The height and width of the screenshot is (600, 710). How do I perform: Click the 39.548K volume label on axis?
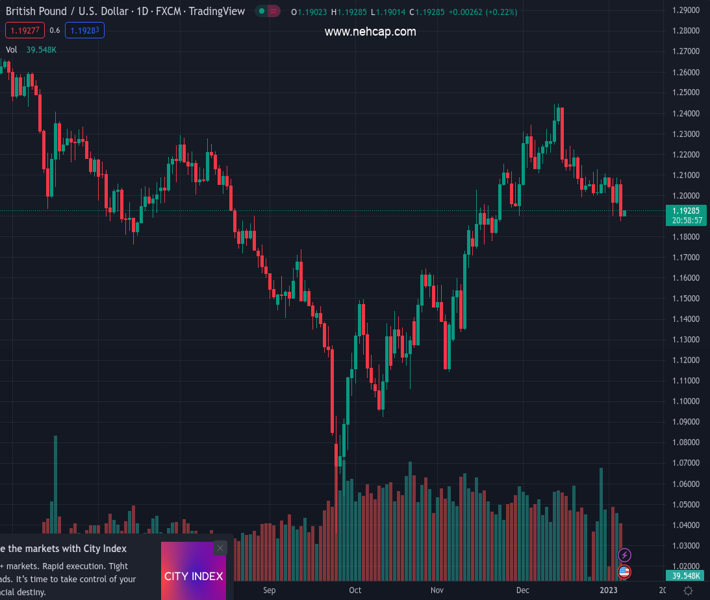coord(685,576)
